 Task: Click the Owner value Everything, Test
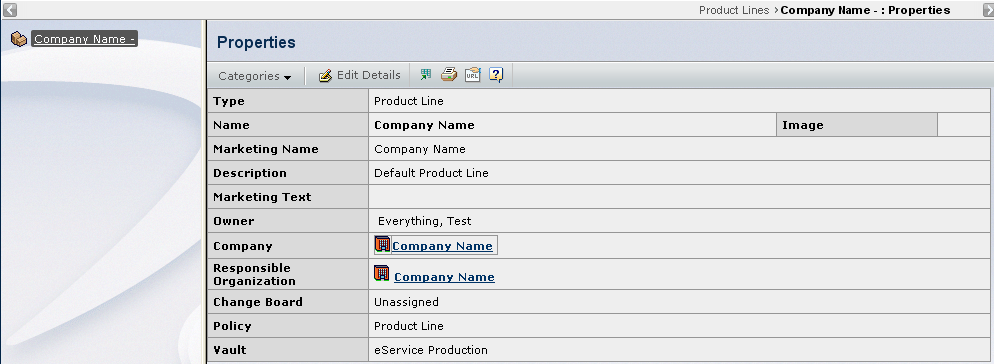click(x=425, y=221)
